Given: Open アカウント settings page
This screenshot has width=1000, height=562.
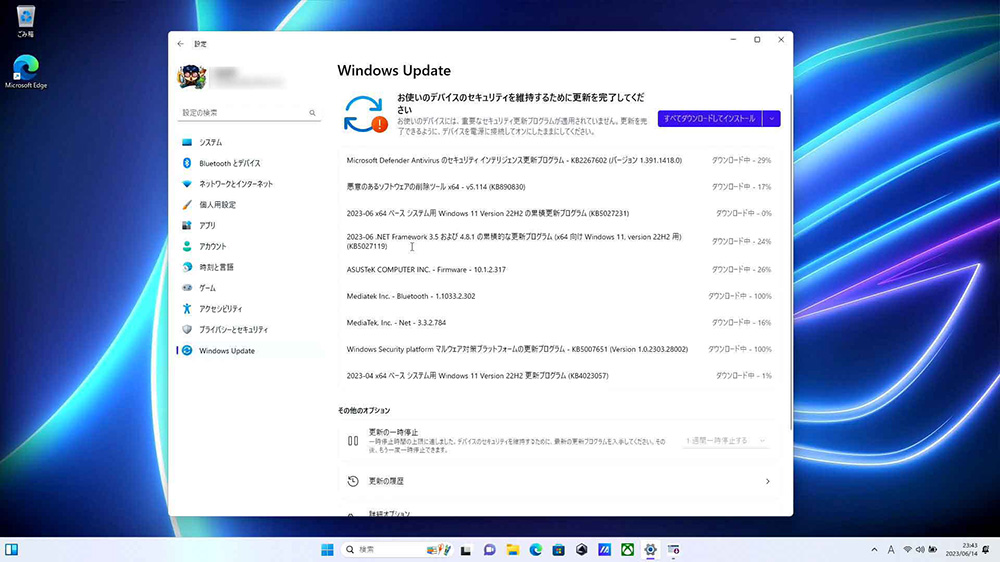Looking at the screenshot, I should (212, 247).
